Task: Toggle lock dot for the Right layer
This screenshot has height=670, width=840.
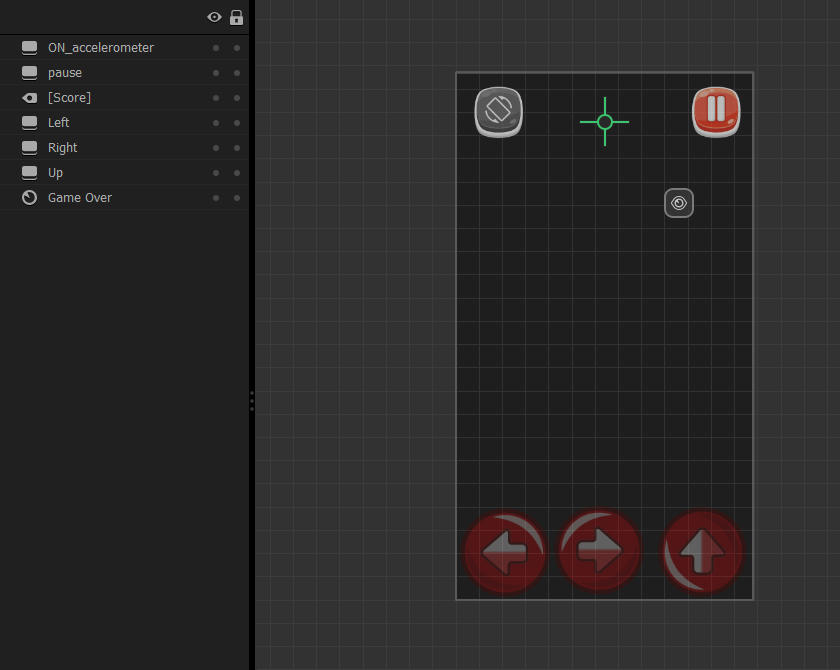Action: coord(237,148)
